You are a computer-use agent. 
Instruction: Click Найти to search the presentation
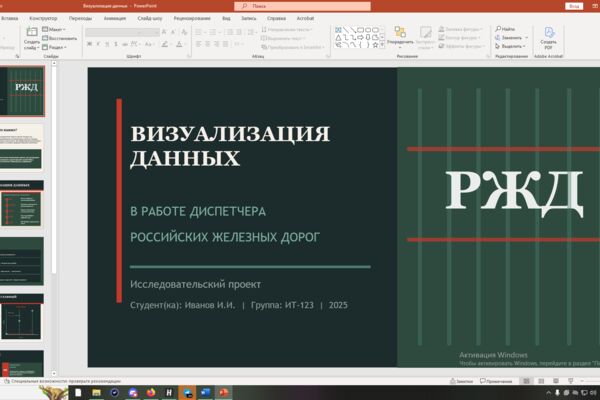tap(505, 29)
